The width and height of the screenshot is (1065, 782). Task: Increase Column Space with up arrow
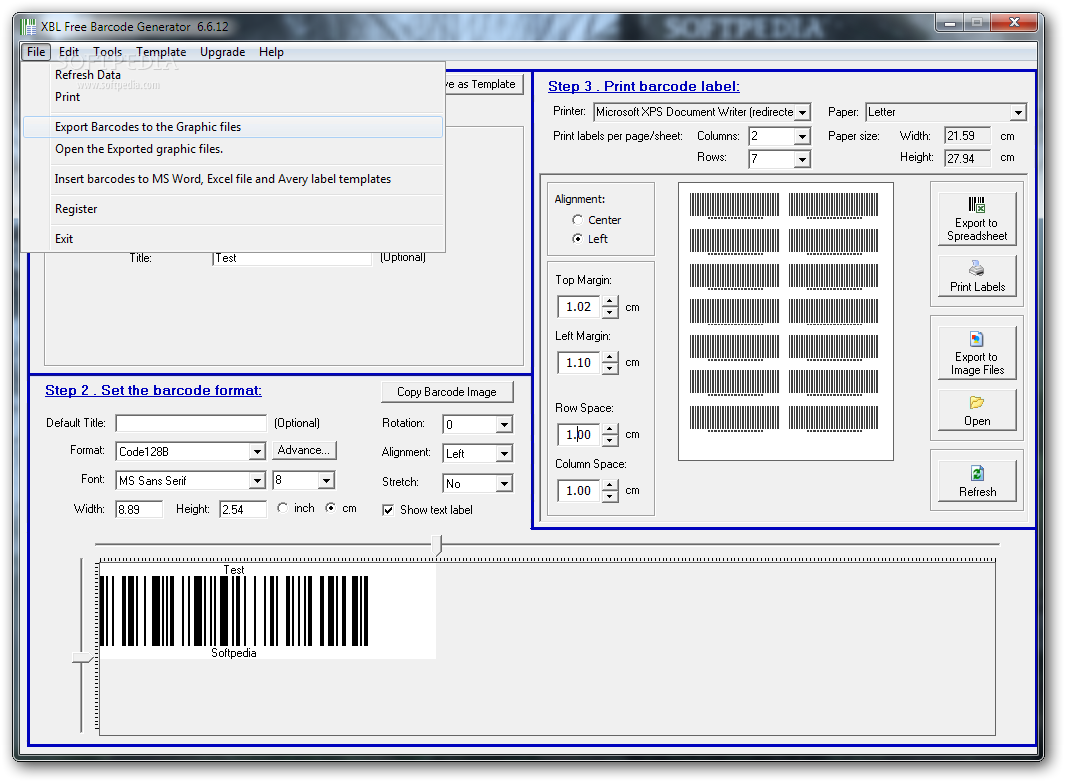tap(610, 485)
